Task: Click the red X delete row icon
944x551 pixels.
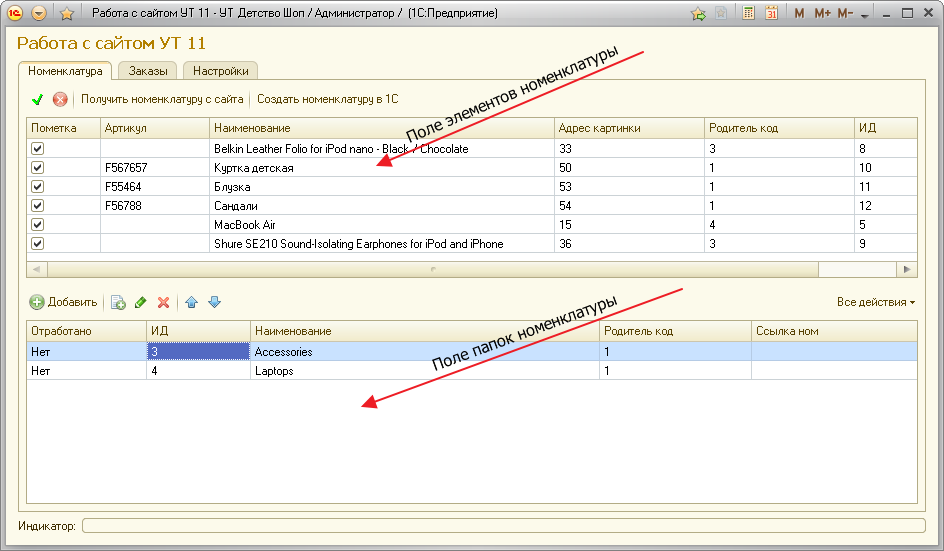Action: [x=163, y=302]
